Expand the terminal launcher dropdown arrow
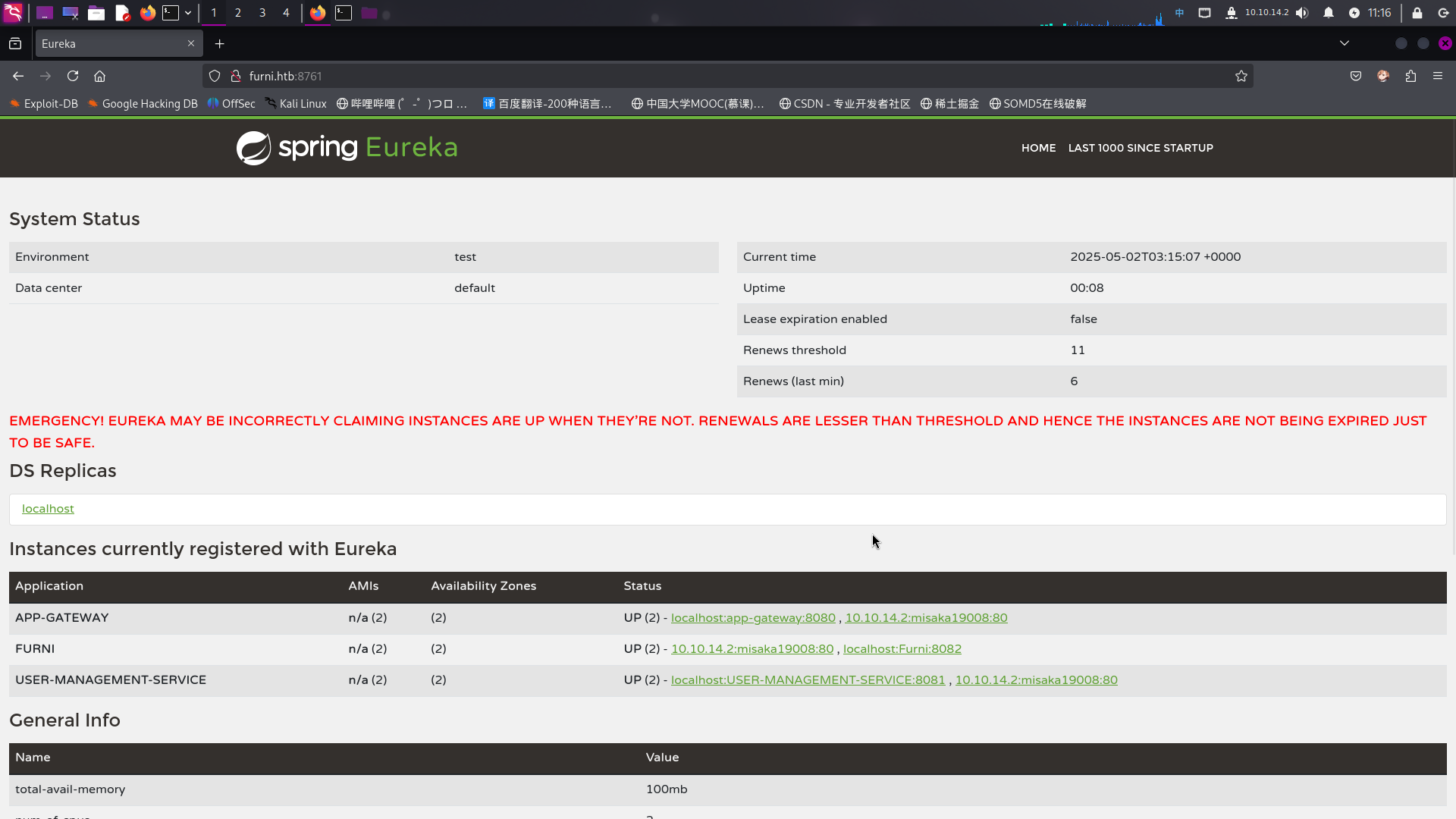Screen dimensions: 1456x819 [x=188, y=13]
